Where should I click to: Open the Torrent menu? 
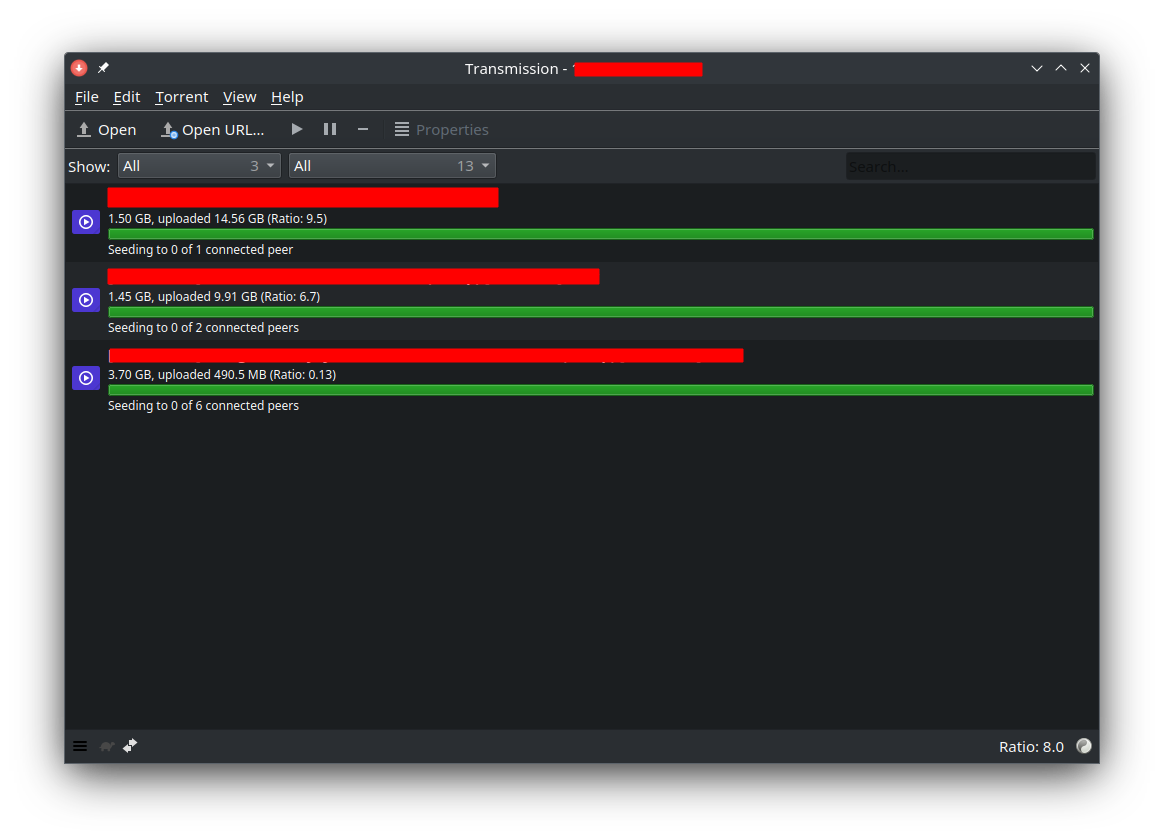point(181,97)
